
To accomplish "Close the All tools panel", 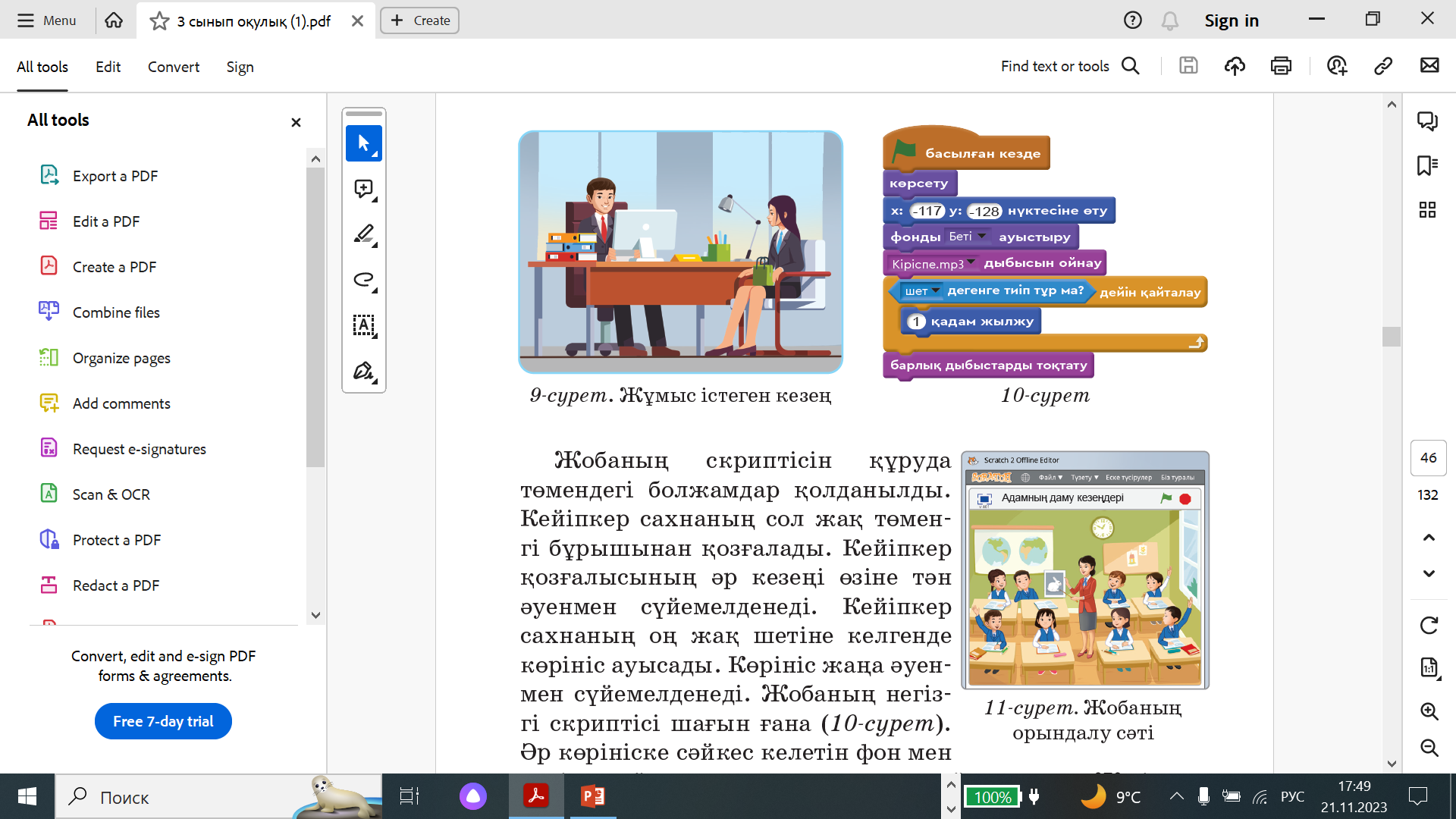I will pos(296,122).
